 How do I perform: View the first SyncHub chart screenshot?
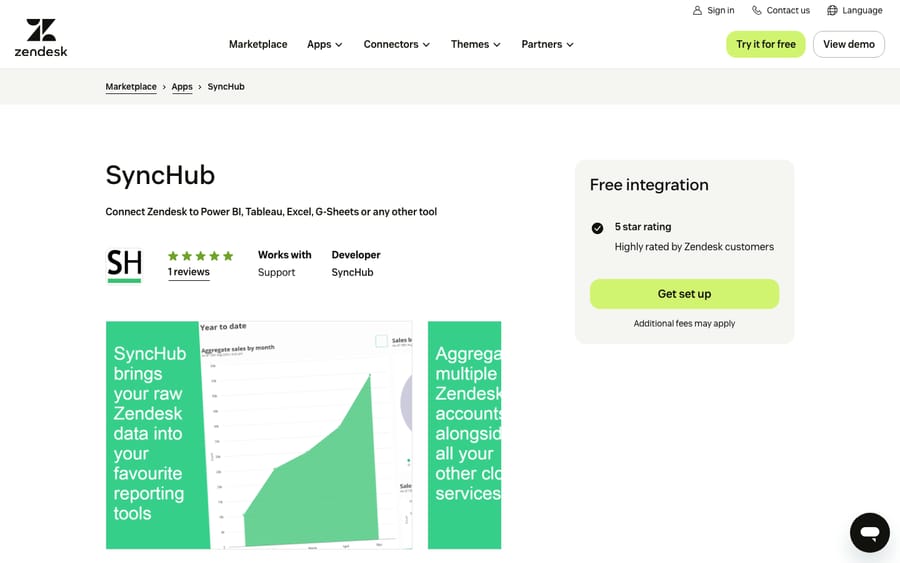(259, 435)
